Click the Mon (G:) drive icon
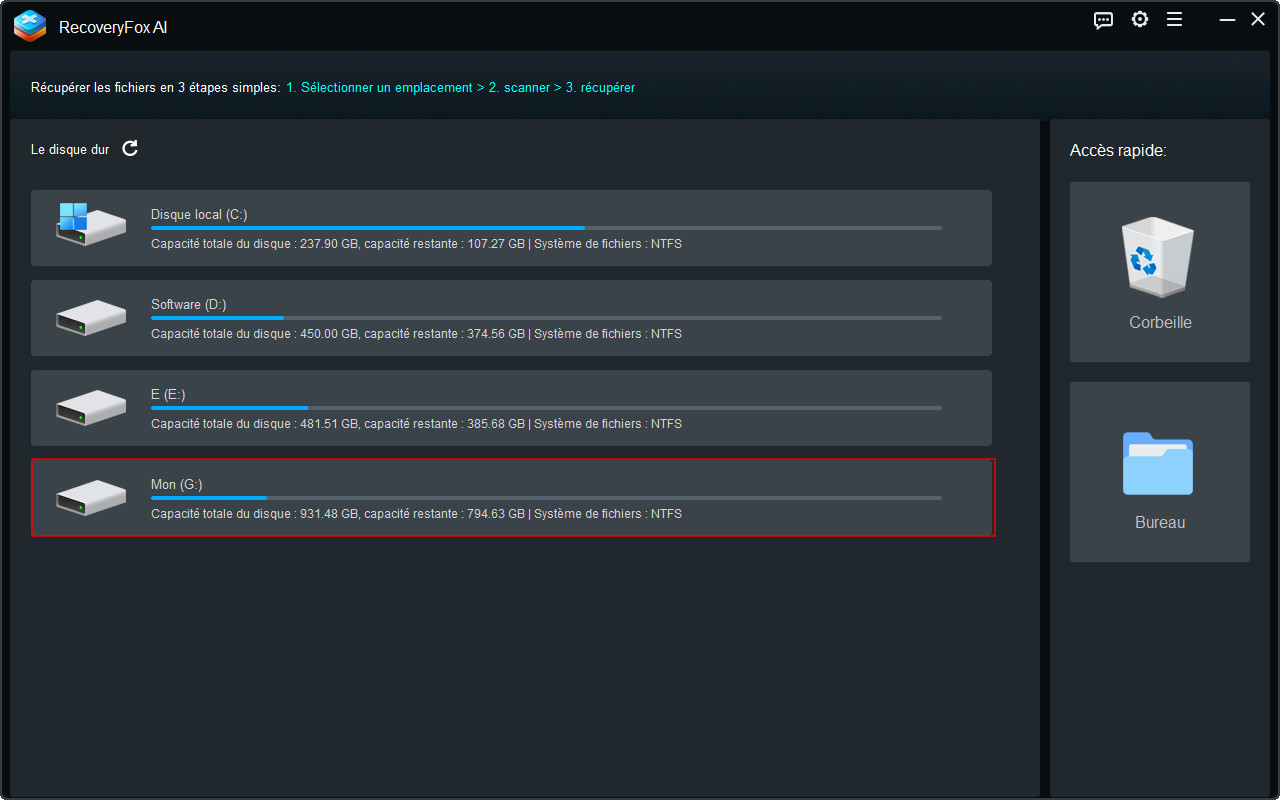Screen dimensions: 1280x800 tap(91, 498)
